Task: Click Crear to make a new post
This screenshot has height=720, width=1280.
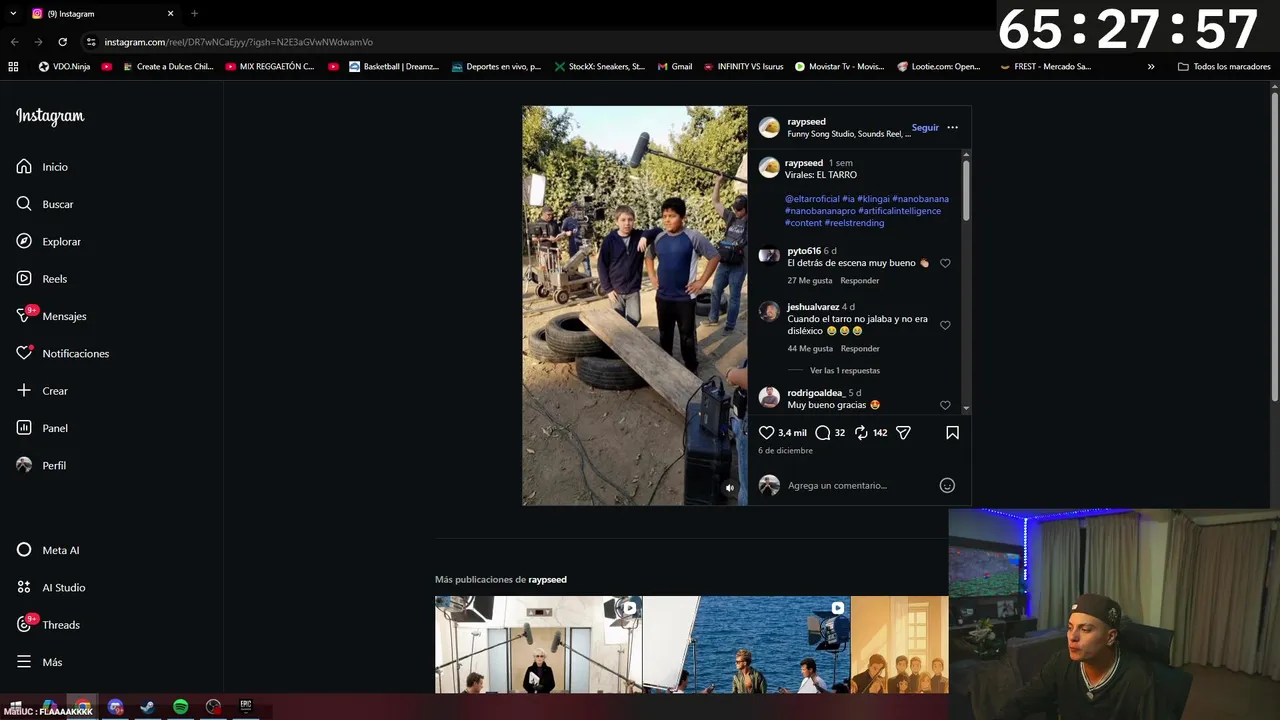Action: click(42, 391)
